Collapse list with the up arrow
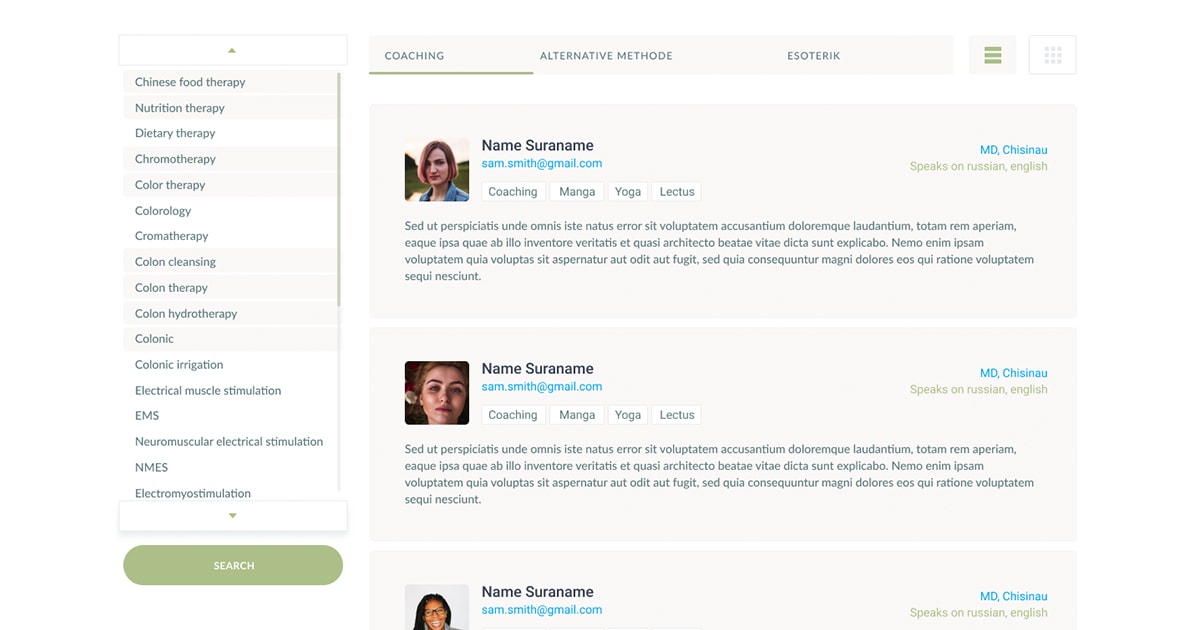Screen dimensions: 1200x630 pos(232,50)
